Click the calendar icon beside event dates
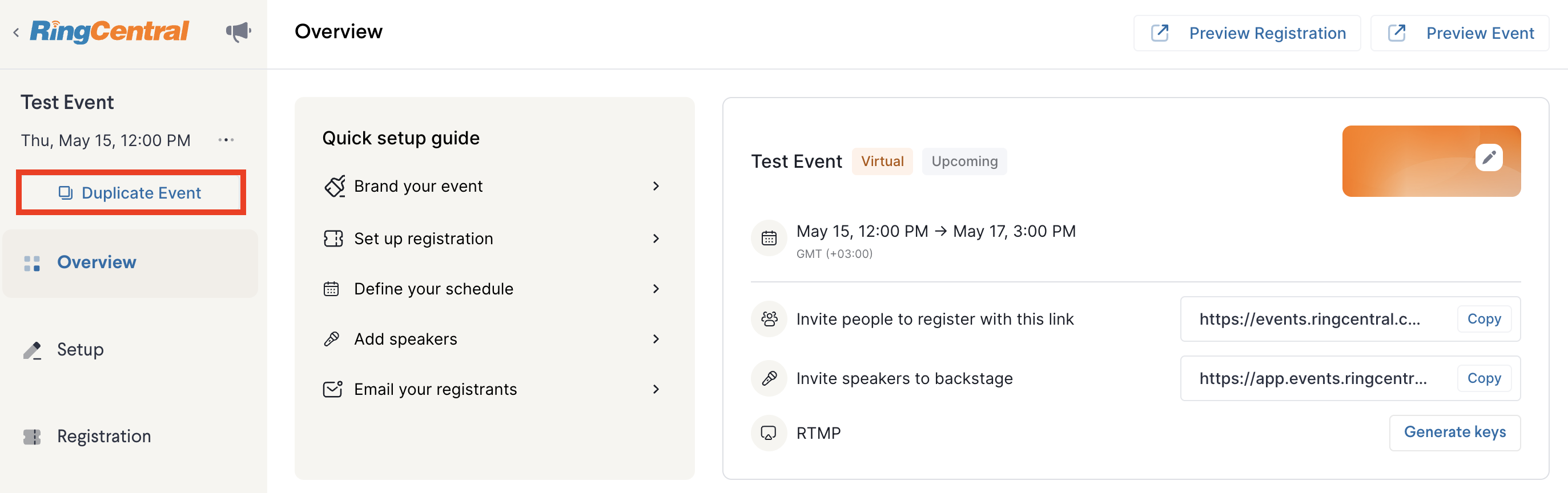Image resolution: width=1568 pixels, height=493 pixels. 769,238
